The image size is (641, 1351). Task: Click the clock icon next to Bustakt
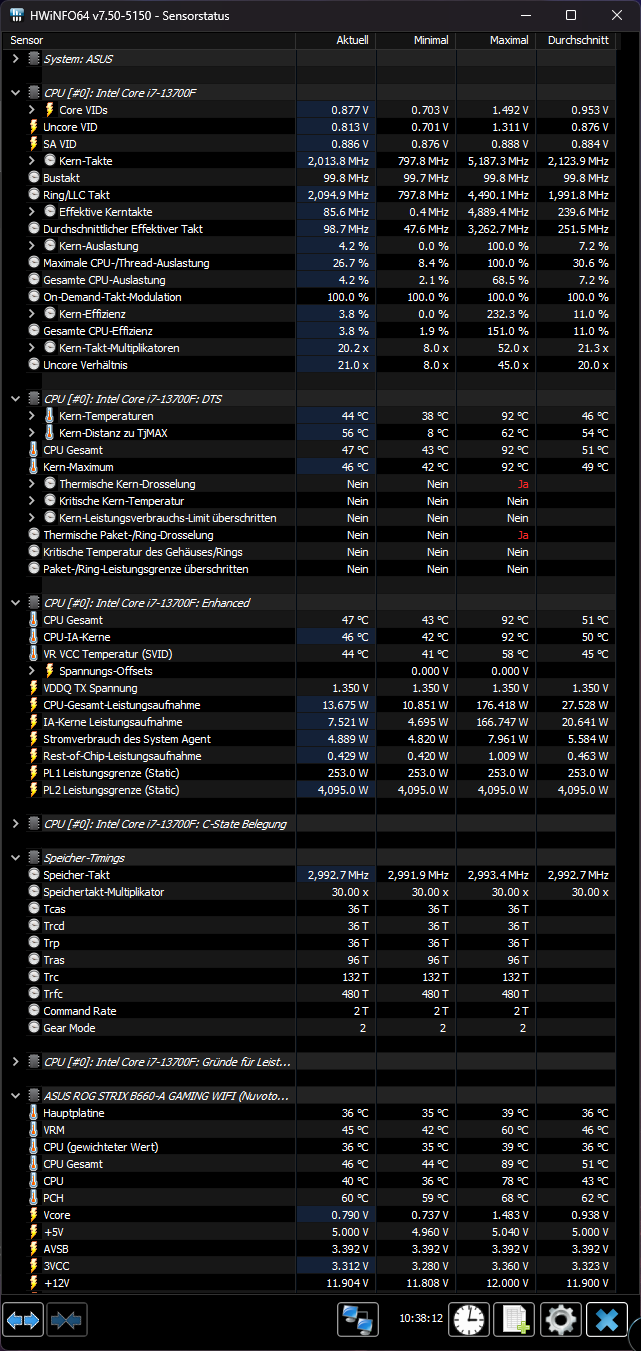34,178
